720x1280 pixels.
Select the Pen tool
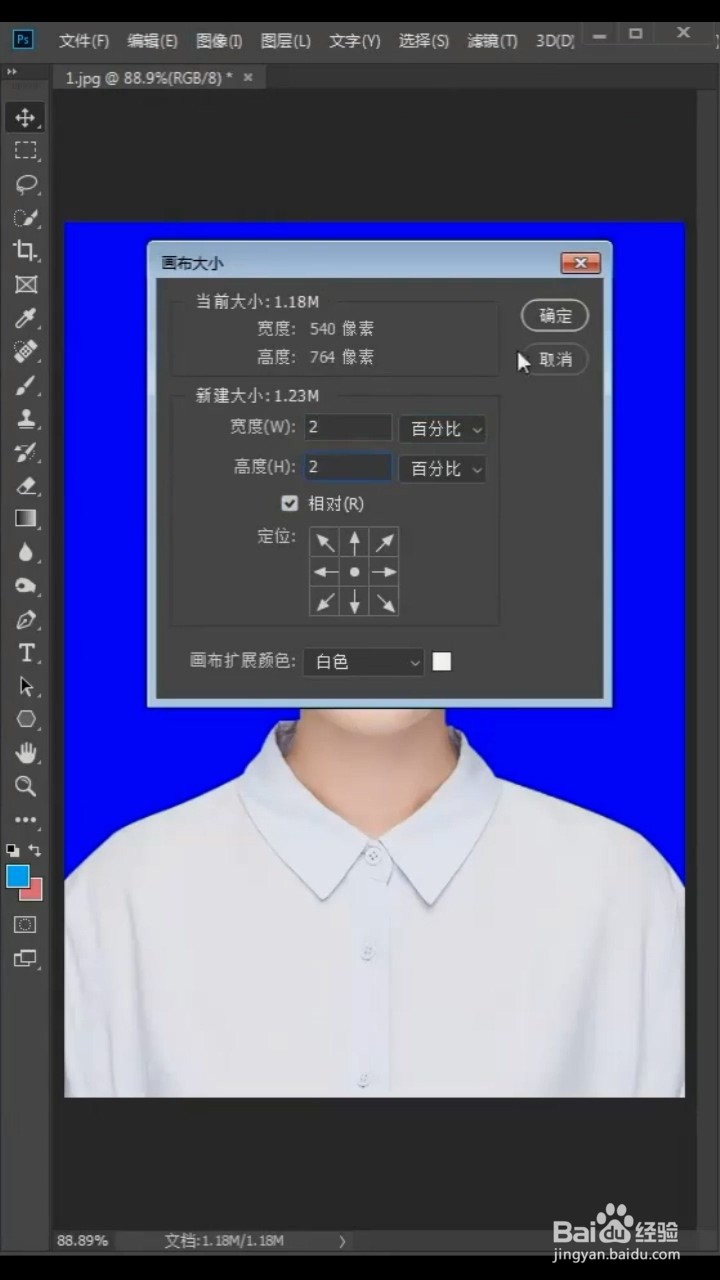pos(25,620)
